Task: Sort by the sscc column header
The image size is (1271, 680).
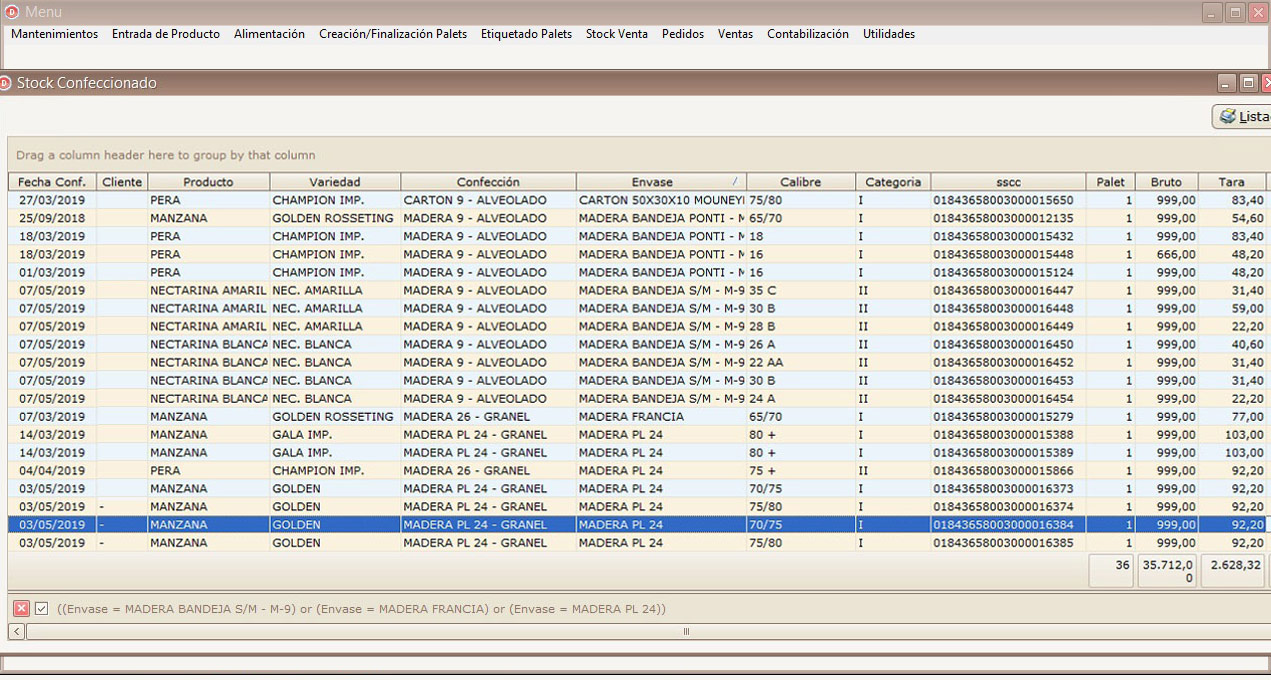Action: (x=1008, y=182)
